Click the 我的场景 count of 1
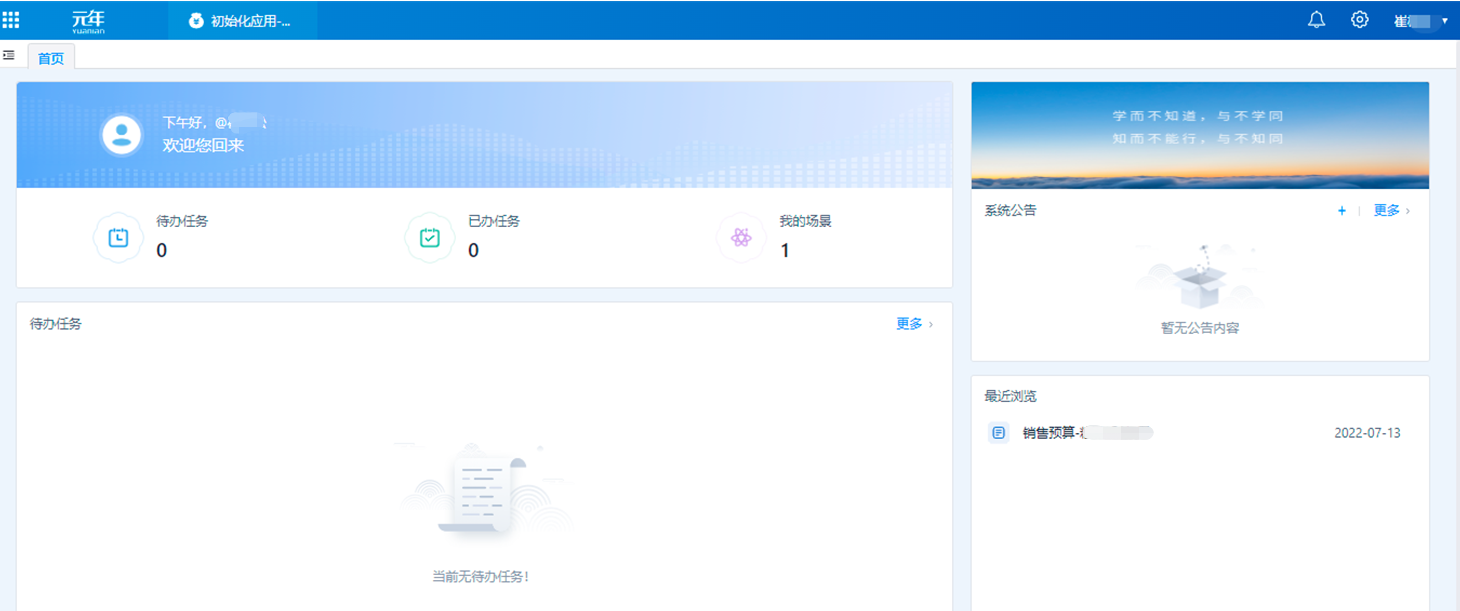The width and height of the screenshot is (1460, 611). (785, 251)
